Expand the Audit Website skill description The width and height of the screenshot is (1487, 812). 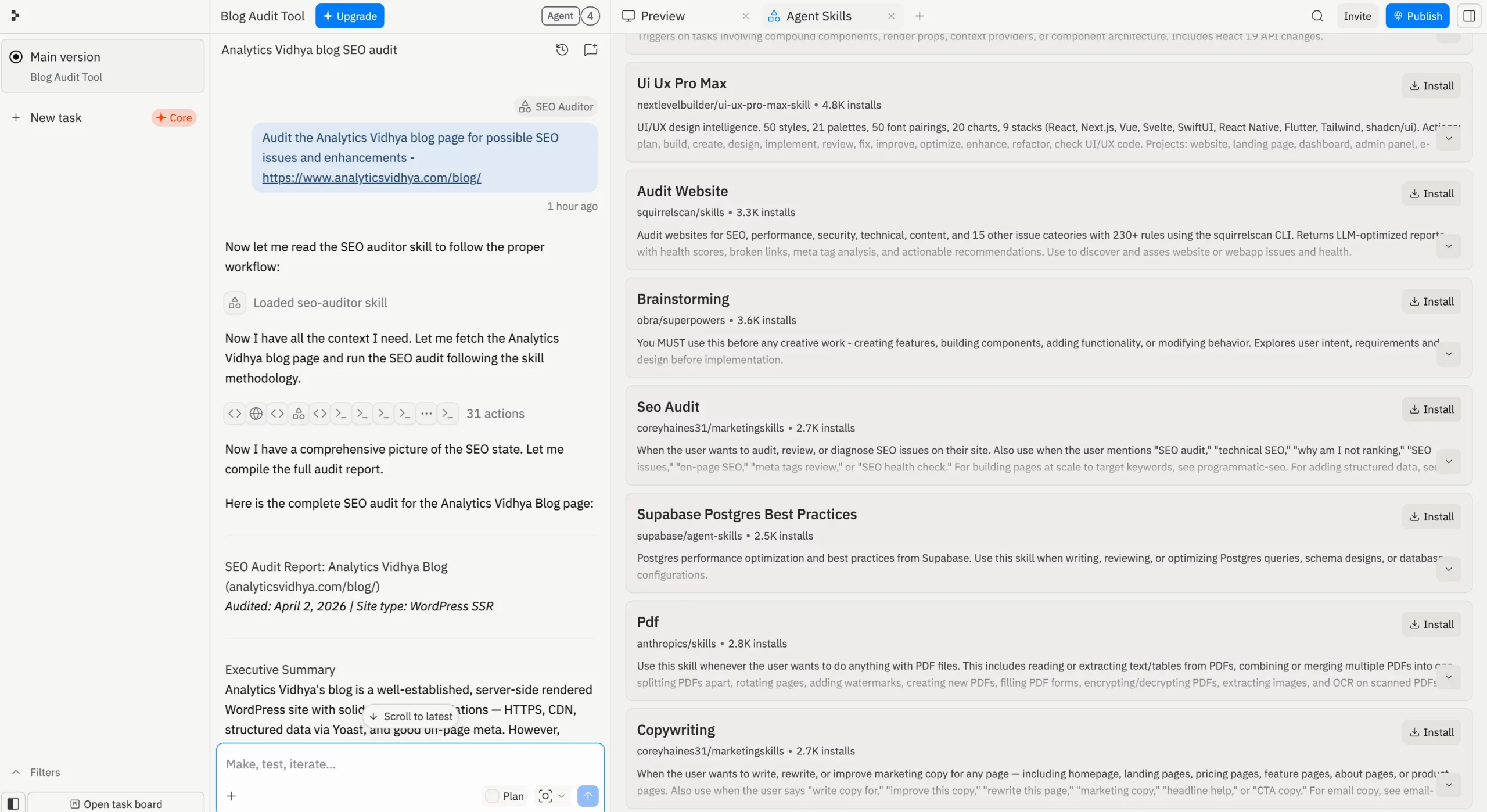click(x=1448, y=246)
